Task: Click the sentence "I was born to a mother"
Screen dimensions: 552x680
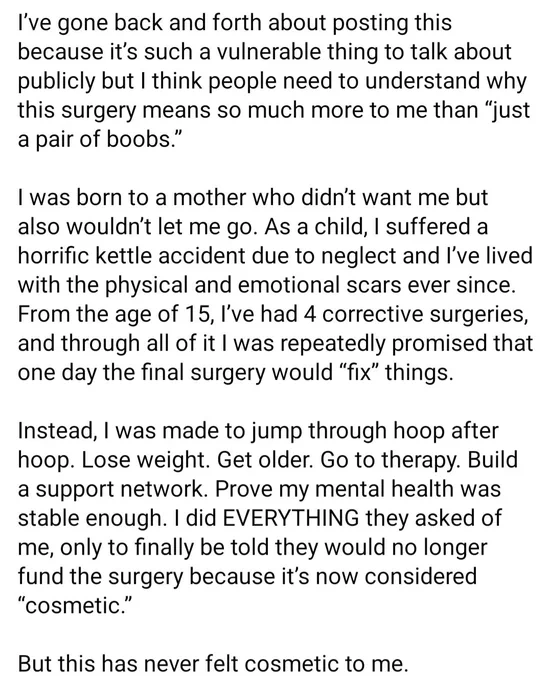Action: click(x=253, y=212)
